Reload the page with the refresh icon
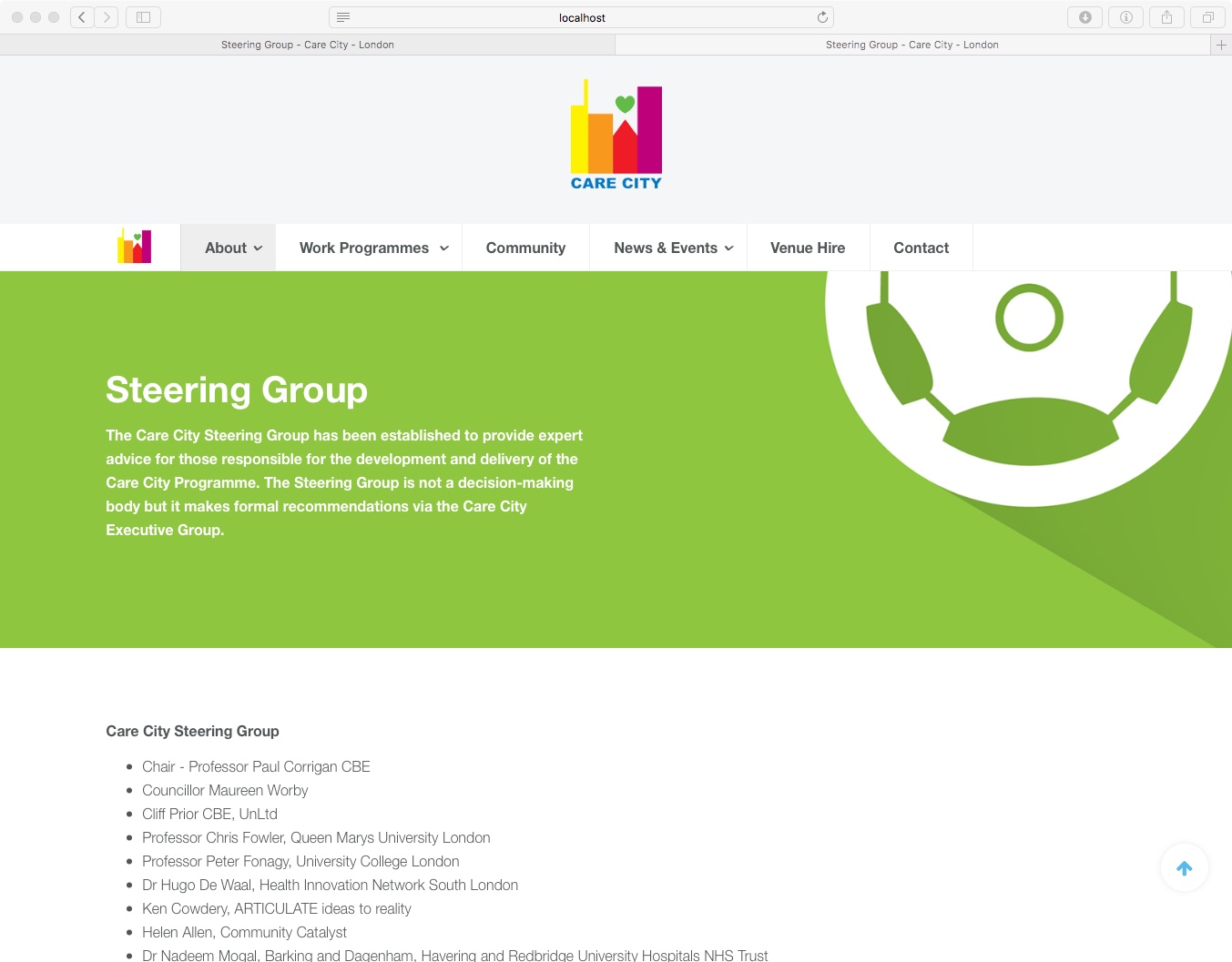Image resolution: width=1232 pixels, height=962 pixels. tap(822, 17)
